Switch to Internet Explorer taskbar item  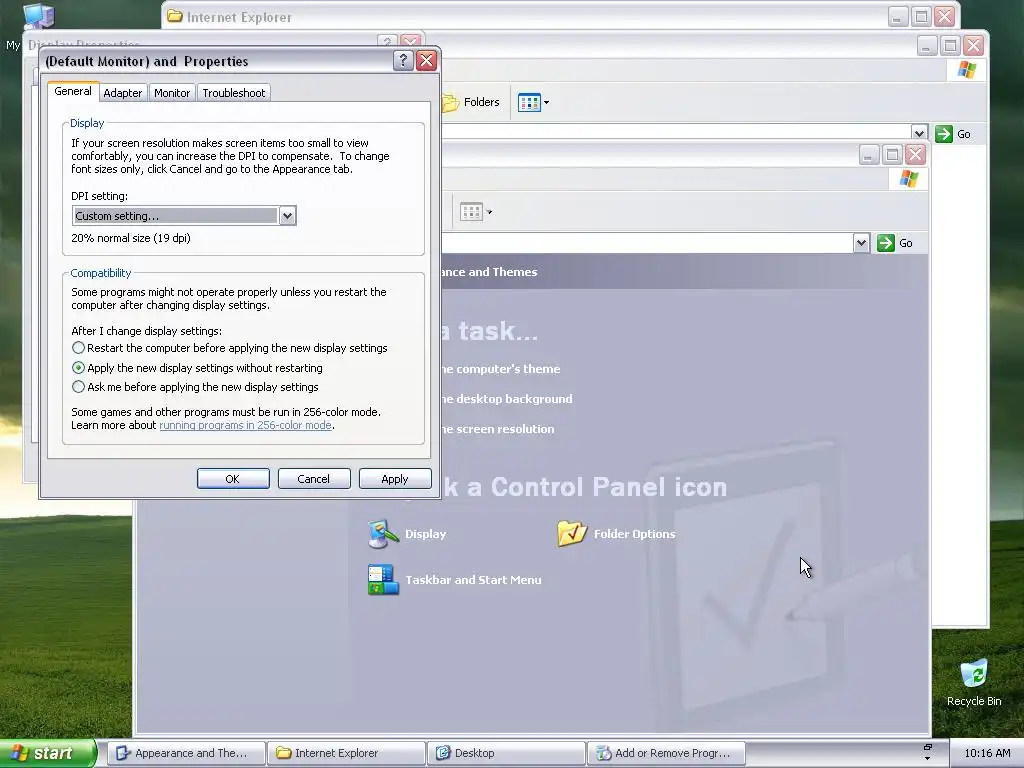pos(347,753)
